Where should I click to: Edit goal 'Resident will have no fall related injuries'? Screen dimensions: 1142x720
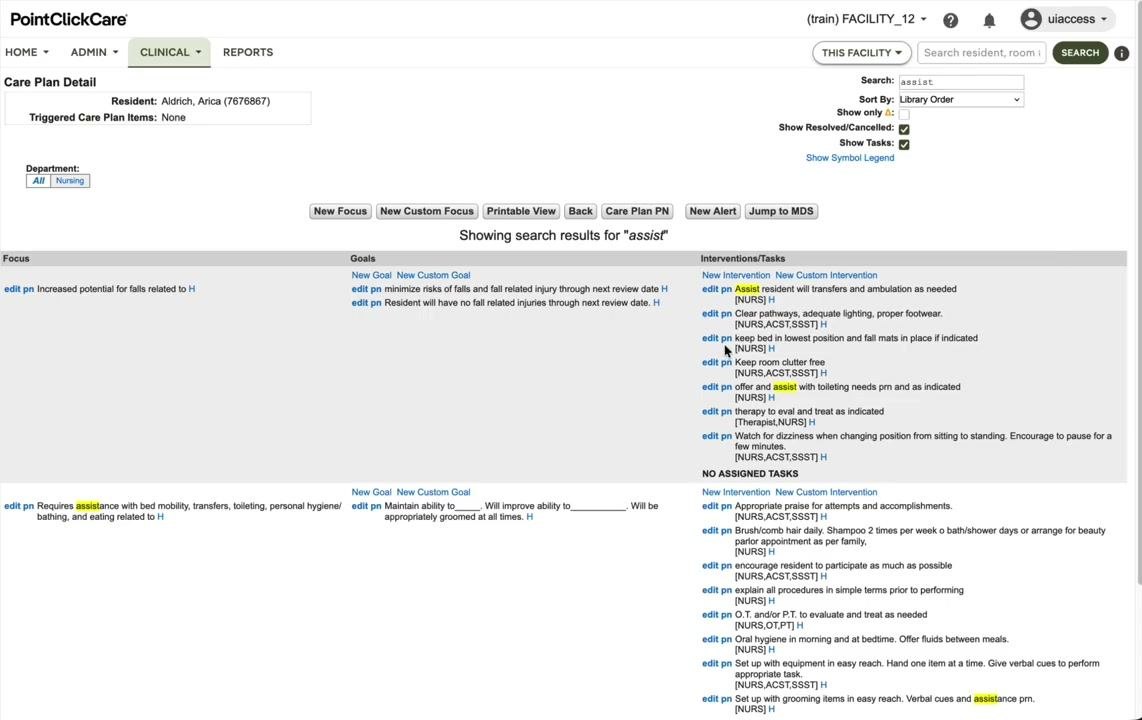click(360, 303)
